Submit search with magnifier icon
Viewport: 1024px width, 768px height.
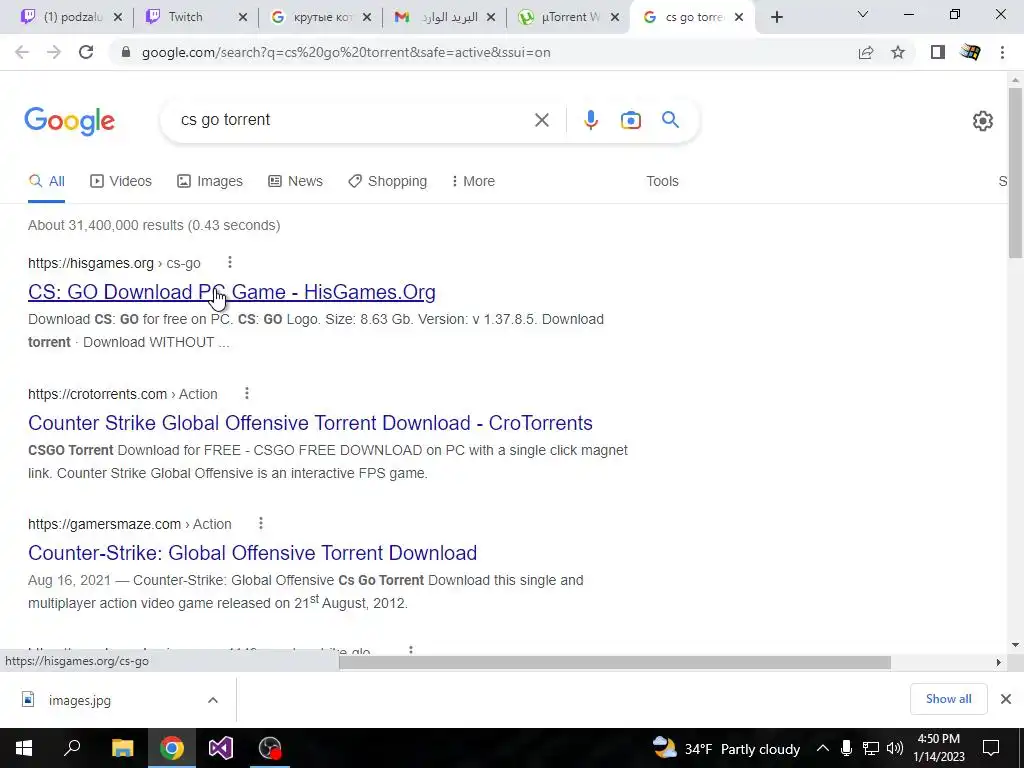670,120
